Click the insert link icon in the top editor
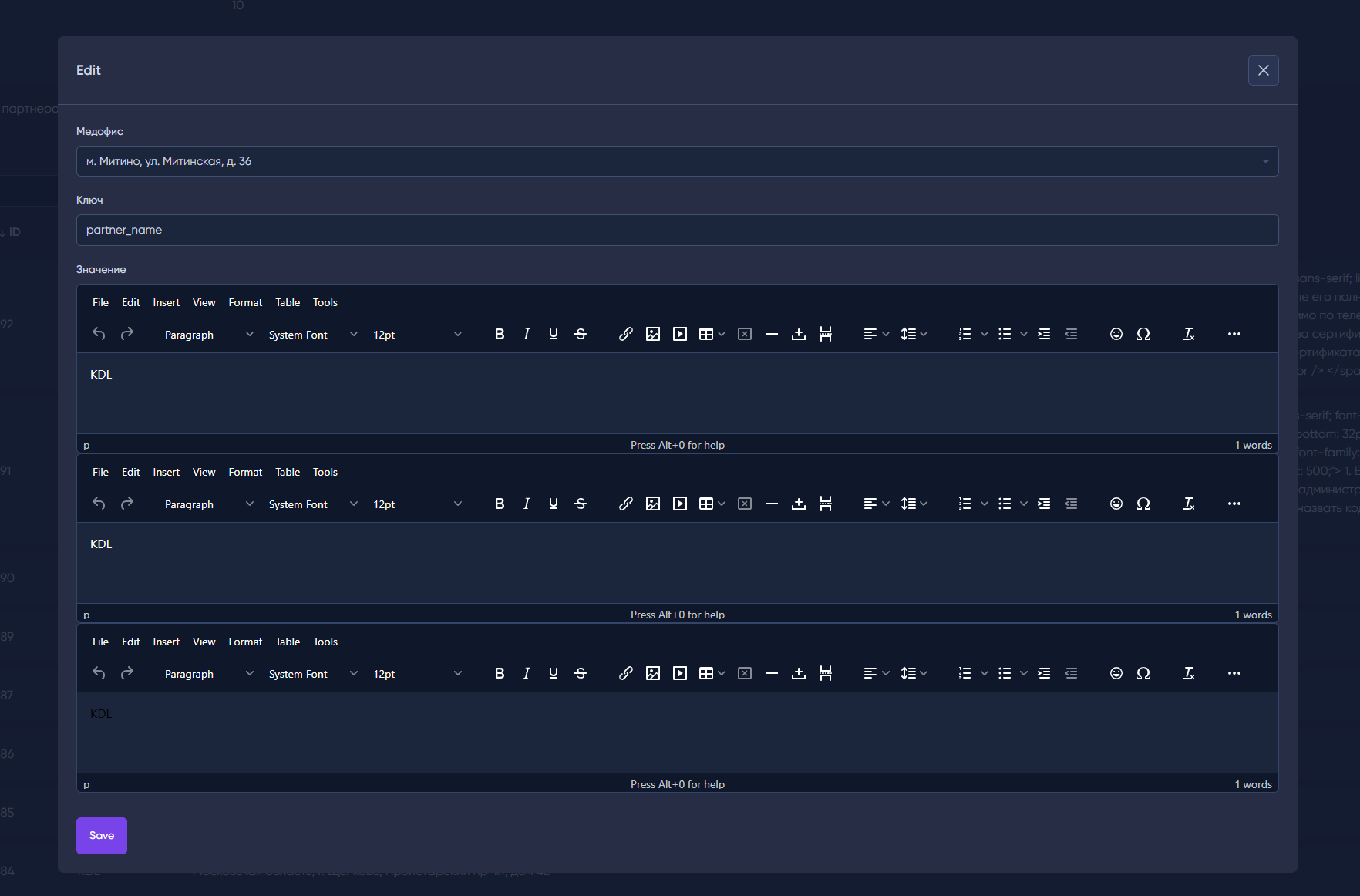1360x896 pixels. coord(626,334)
